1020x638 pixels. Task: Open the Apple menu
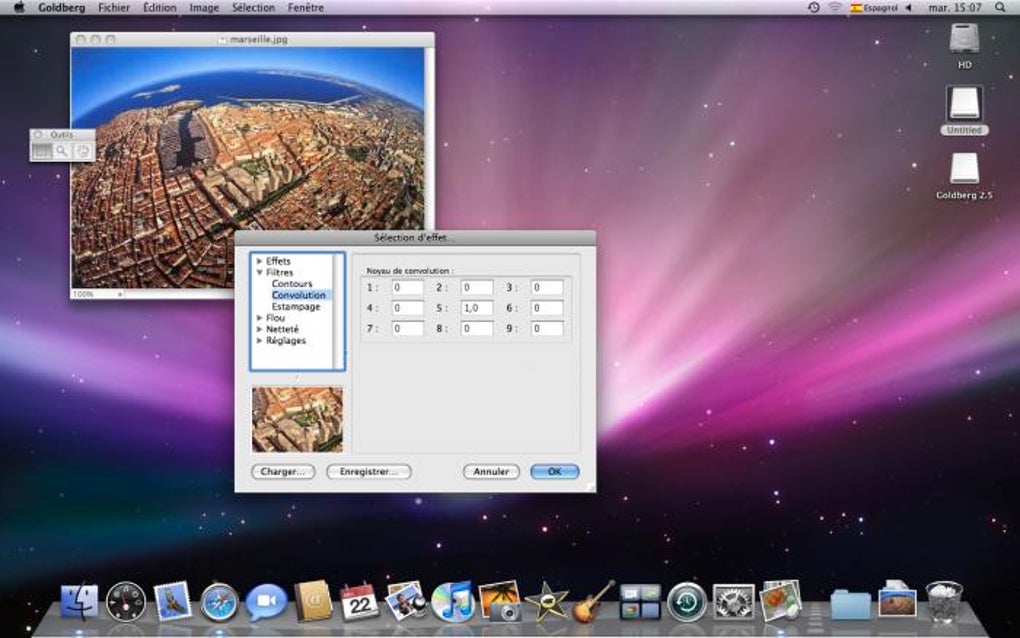(19, 8)
